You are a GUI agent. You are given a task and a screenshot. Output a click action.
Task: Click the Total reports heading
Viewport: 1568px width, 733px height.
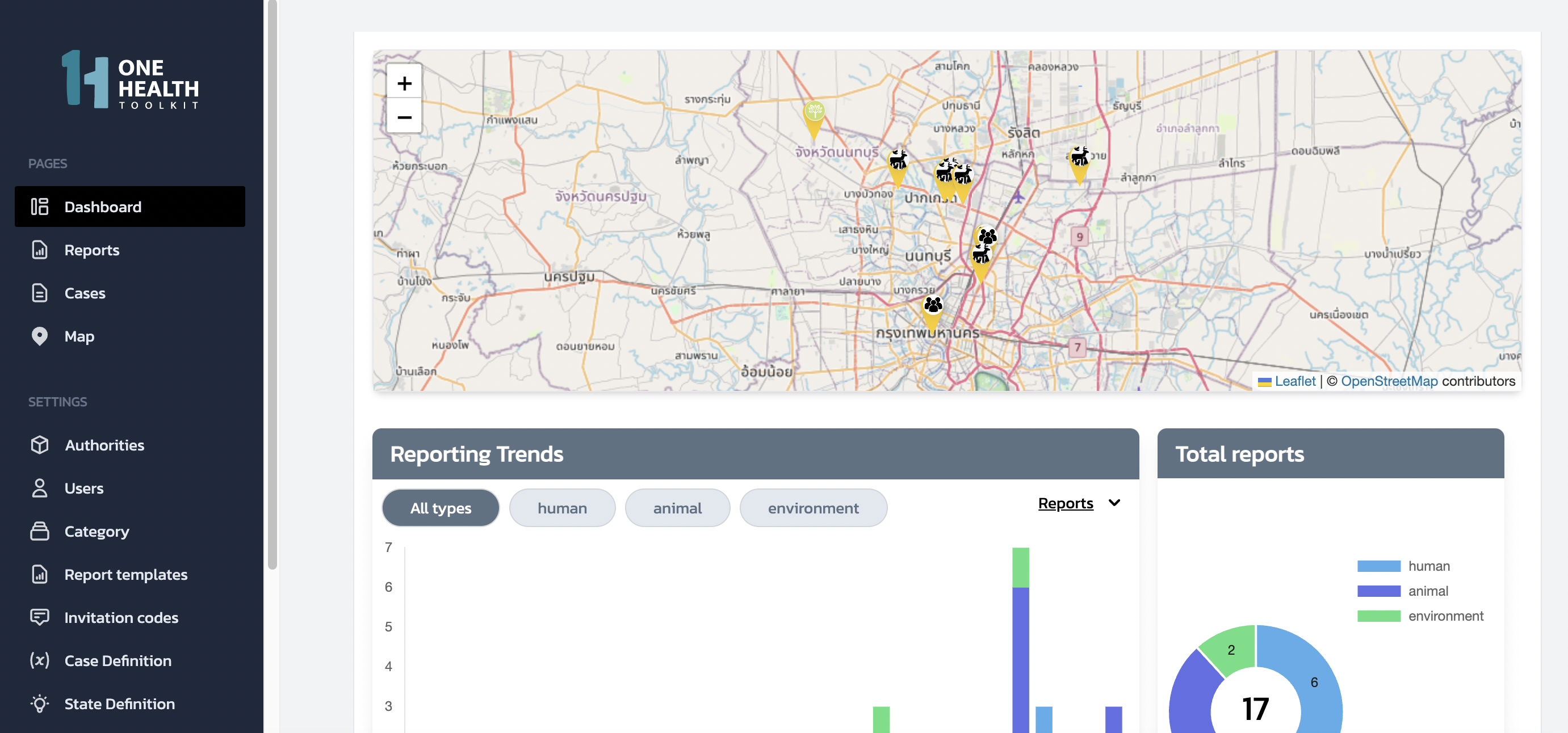coord(1239,454)
